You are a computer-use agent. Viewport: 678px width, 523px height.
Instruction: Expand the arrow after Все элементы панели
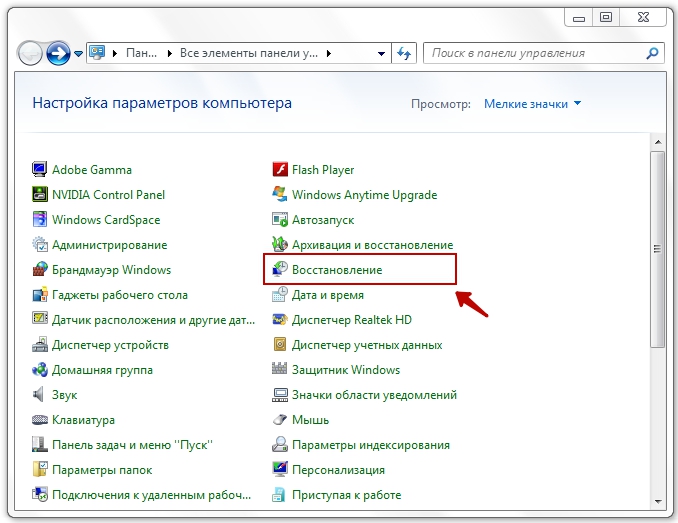(x=329, y=54)
